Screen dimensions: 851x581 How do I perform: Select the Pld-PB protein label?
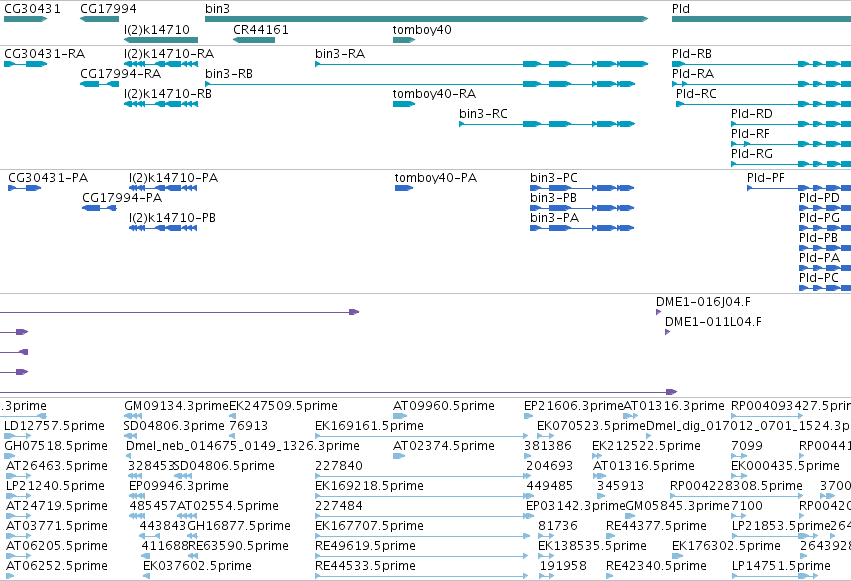point(818,238)
